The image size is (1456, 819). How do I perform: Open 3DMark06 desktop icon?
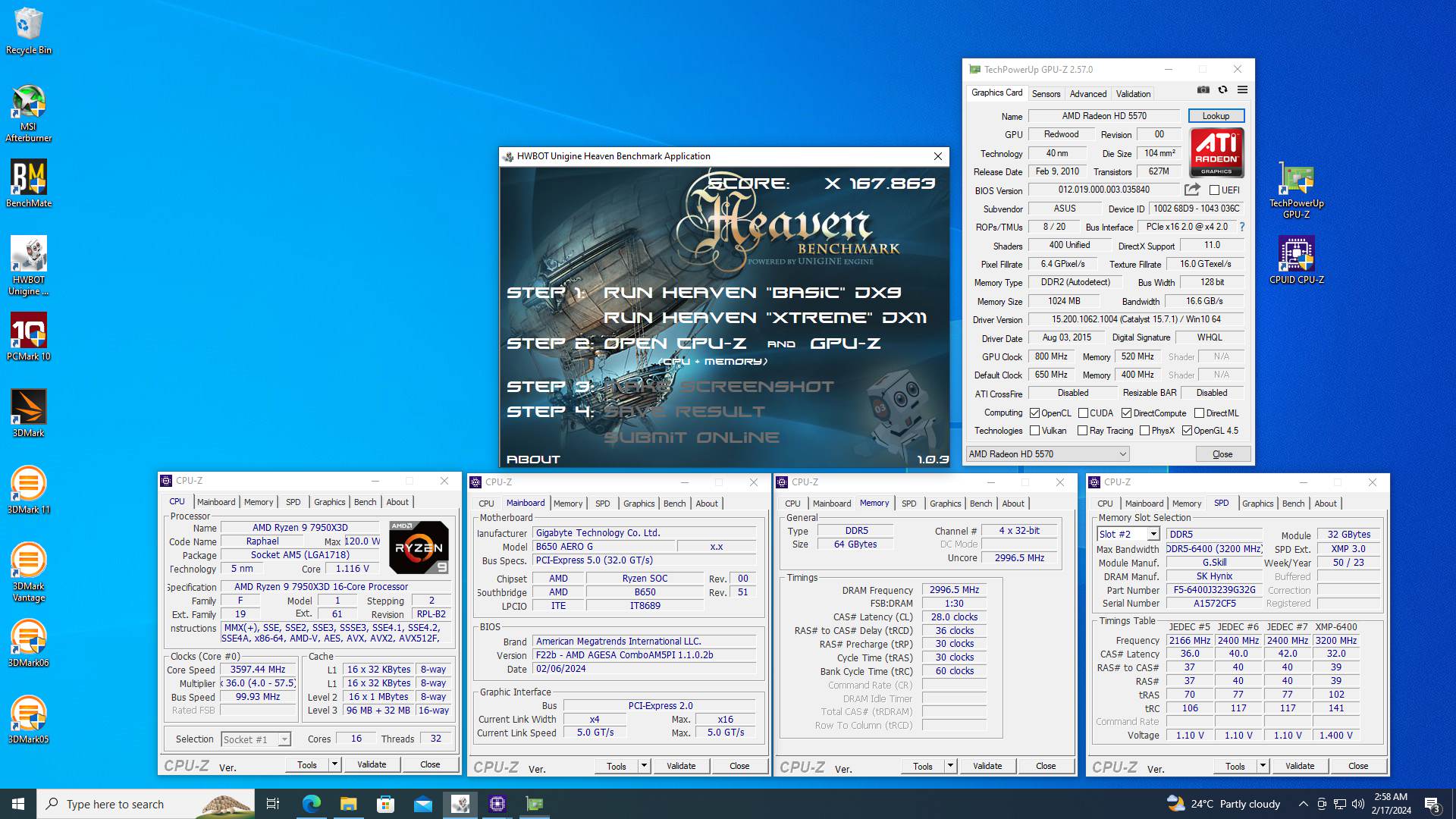click(28, 642)
